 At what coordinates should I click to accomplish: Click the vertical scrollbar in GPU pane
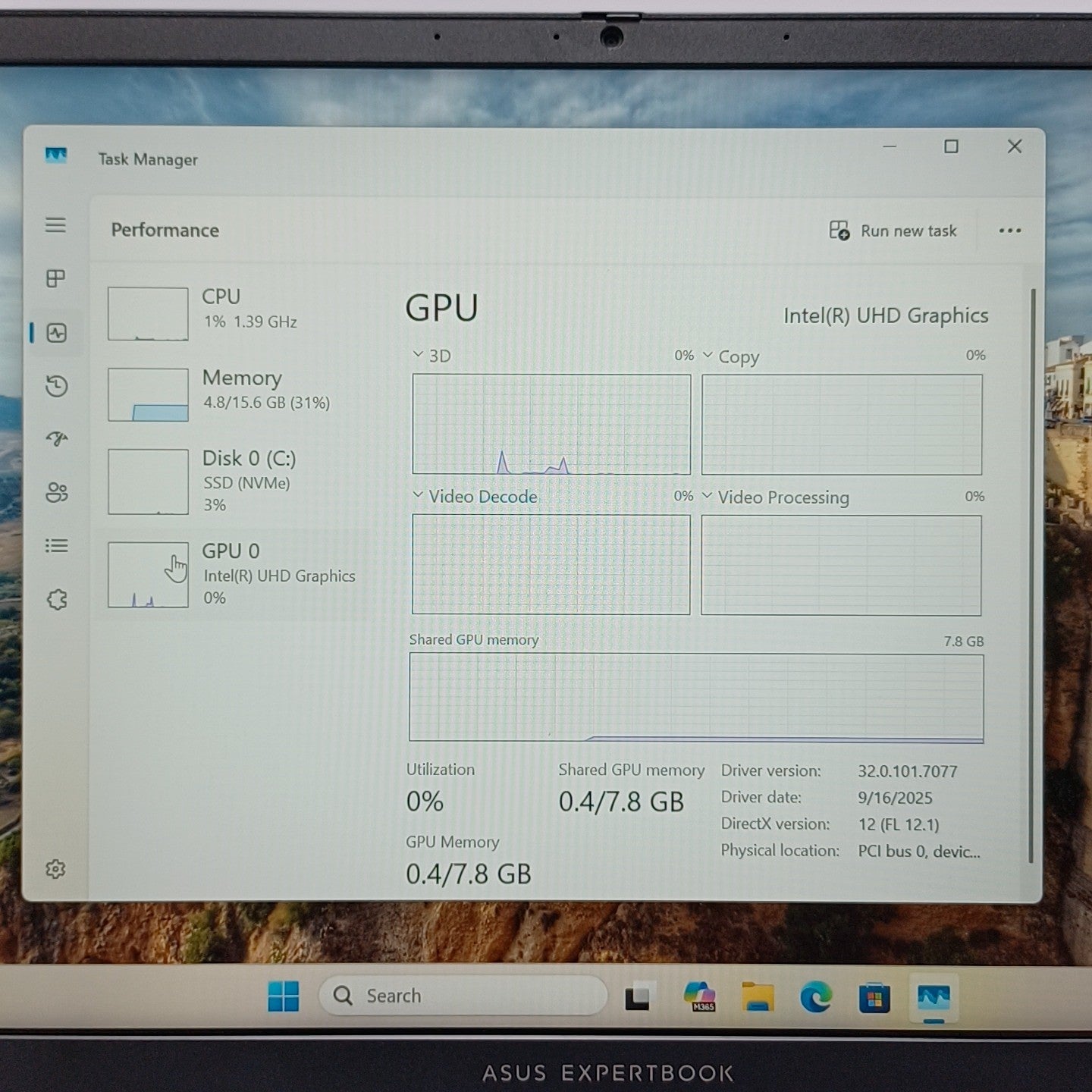click(x=1031, y=575)
